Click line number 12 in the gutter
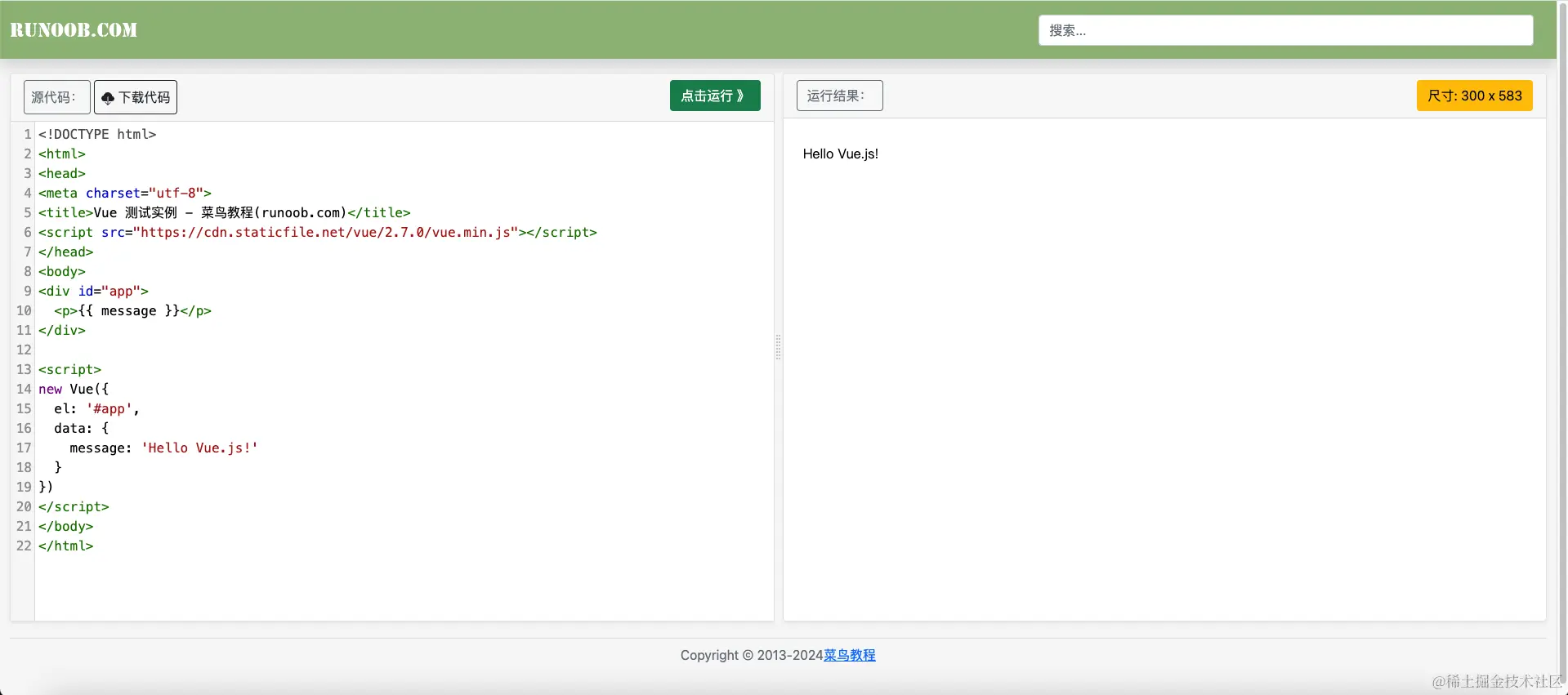Image resolution: width=1568 pixels, height=695 pixels. 24,350
